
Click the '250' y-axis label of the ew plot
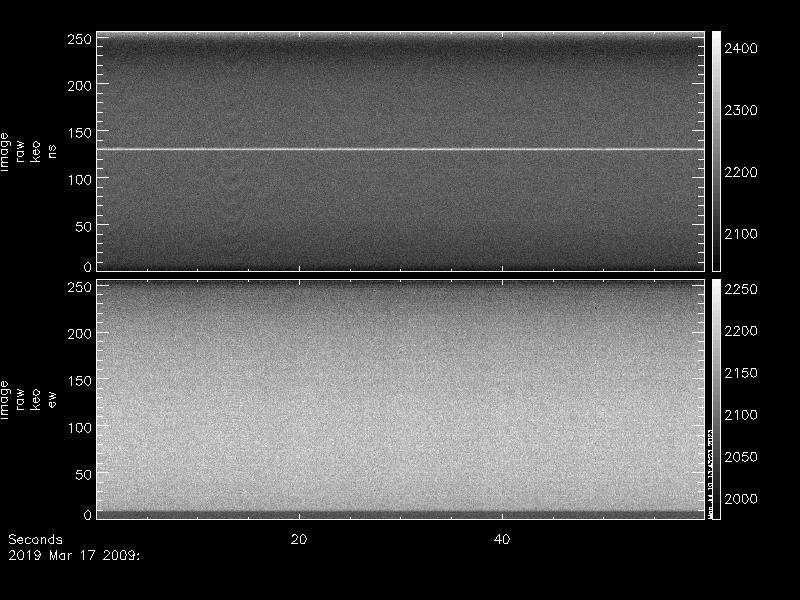pos(80,287)
